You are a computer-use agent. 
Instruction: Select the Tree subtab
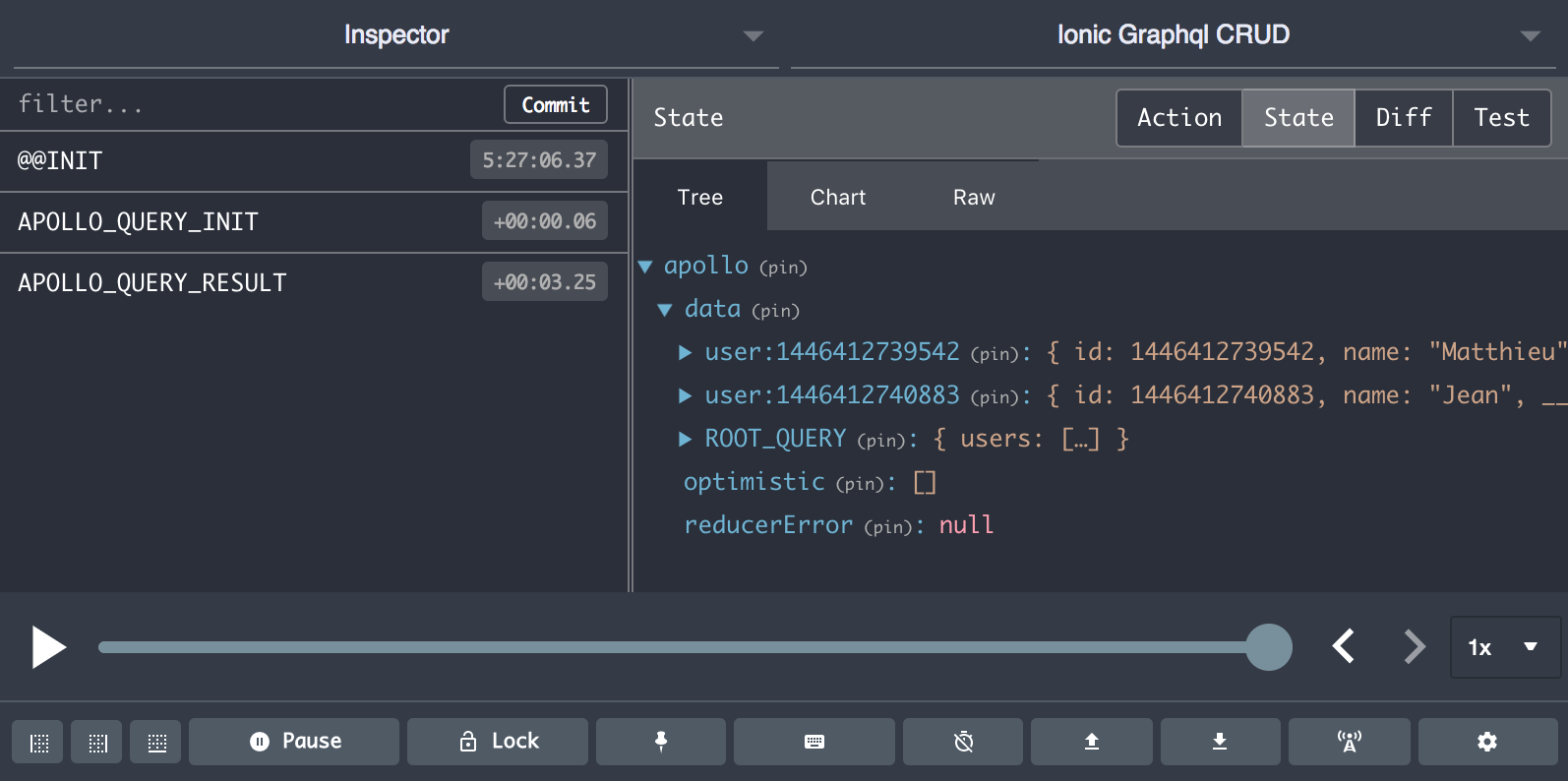click(x=700, y=197)
